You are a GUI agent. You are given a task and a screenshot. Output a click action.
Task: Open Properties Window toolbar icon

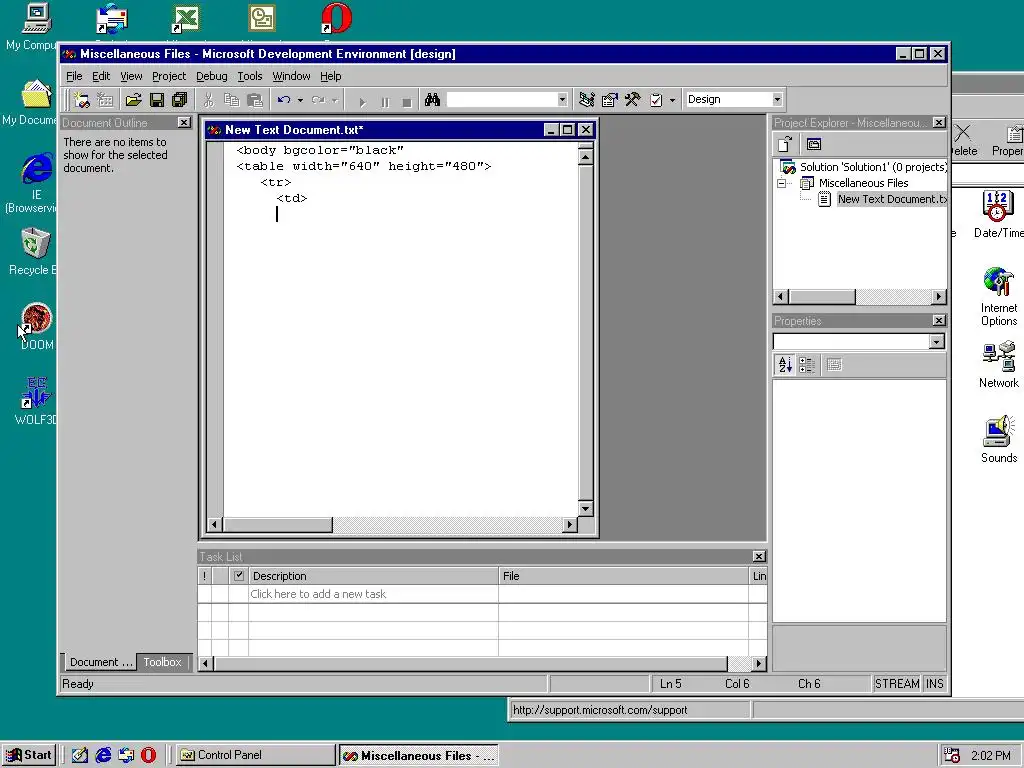click(x=609, y=100)
